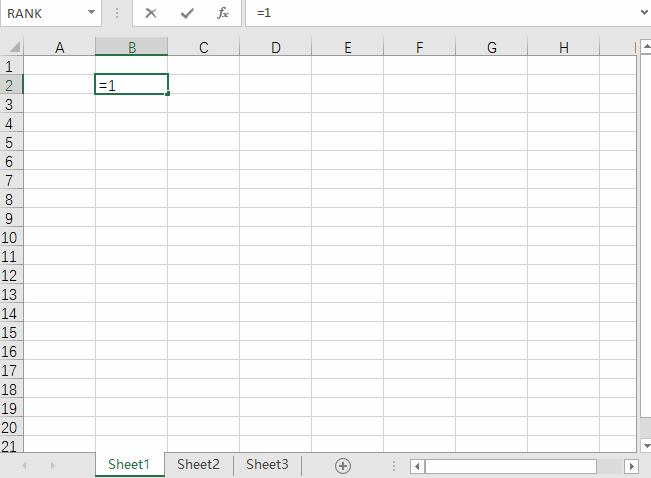
Task: Click the vertical scrollbar up arrow
Action: pyautogui.click(x=646, y=47)
